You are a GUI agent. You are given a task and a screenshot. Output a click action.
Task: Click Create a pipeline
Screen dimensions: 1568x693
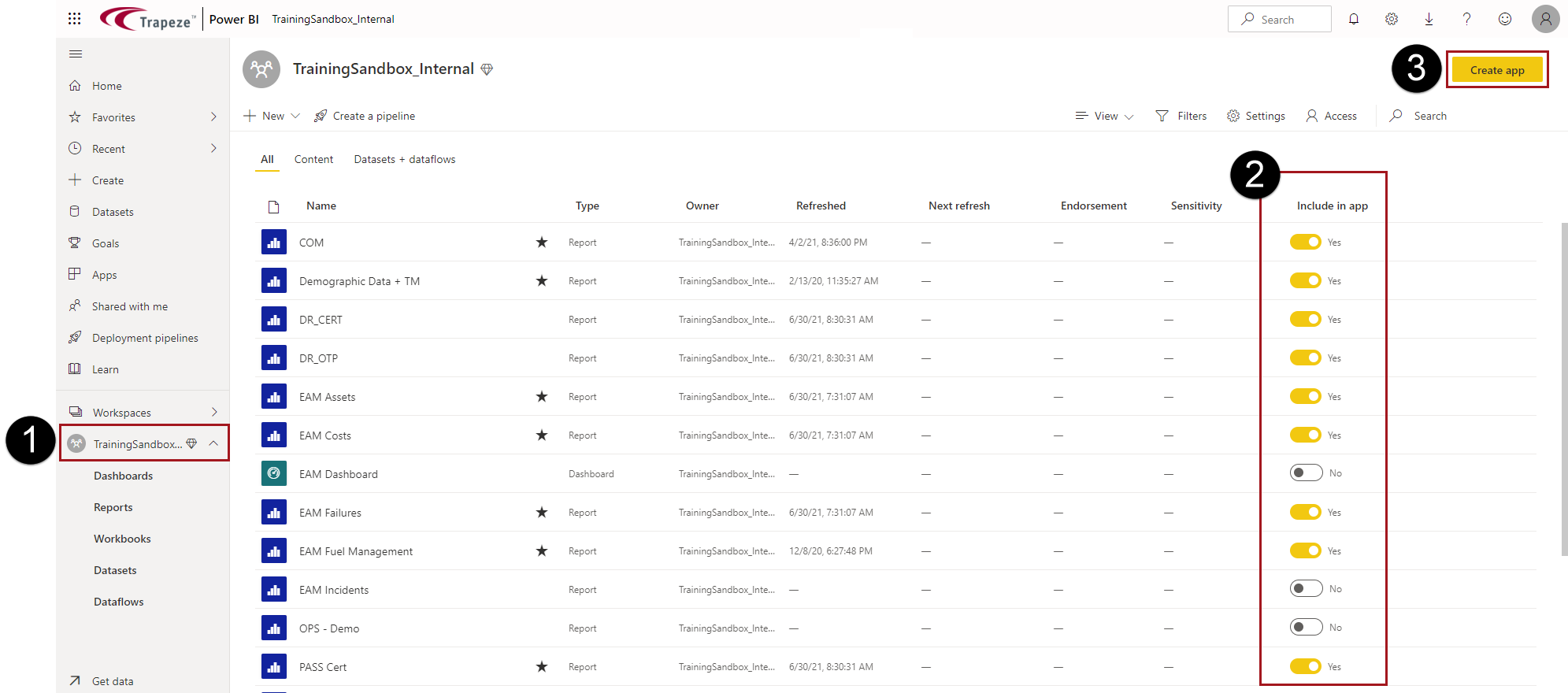click(x=365, y=116)
